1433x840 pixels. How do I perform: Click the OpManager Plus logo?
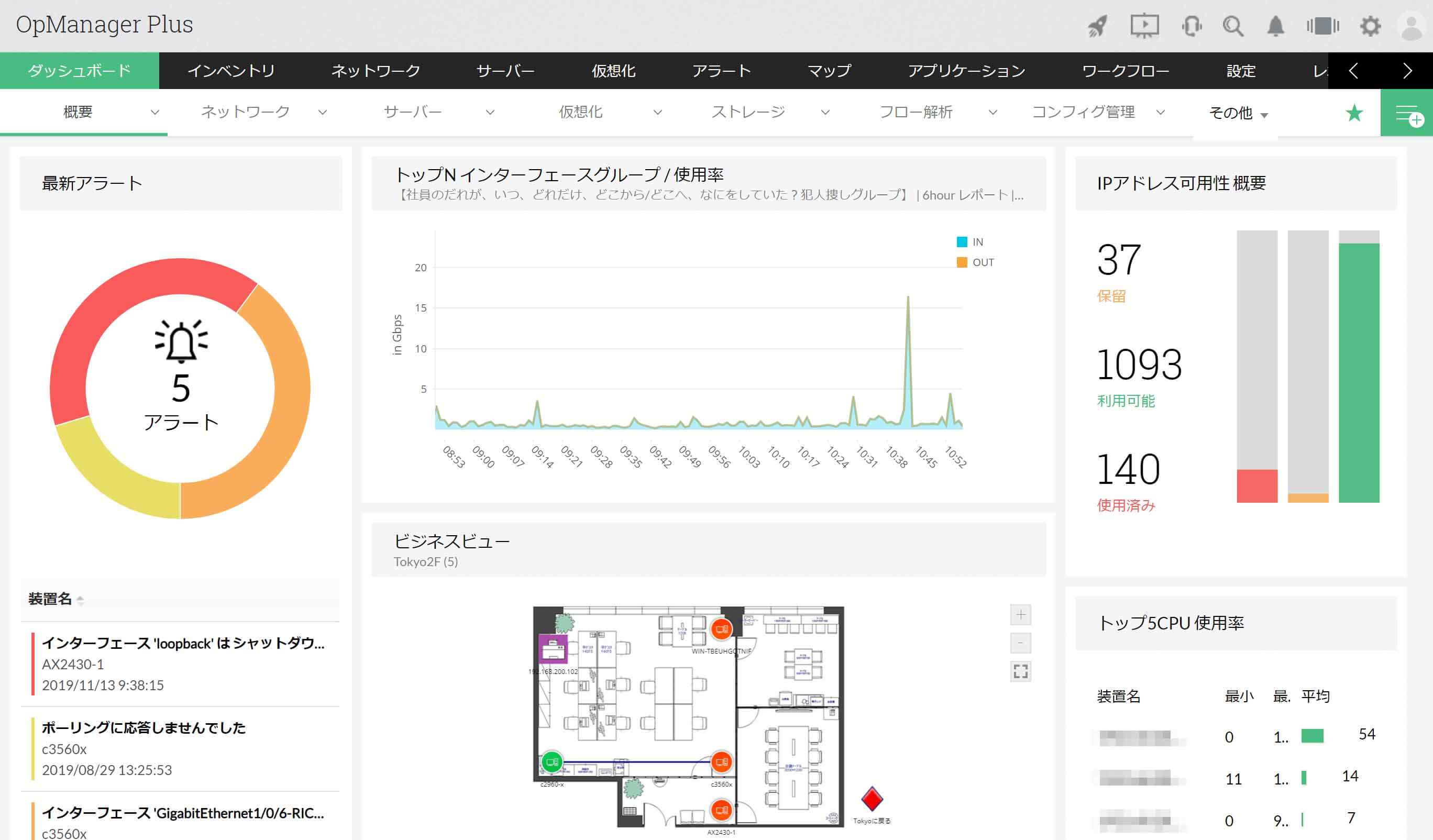[x=105, y=25]
